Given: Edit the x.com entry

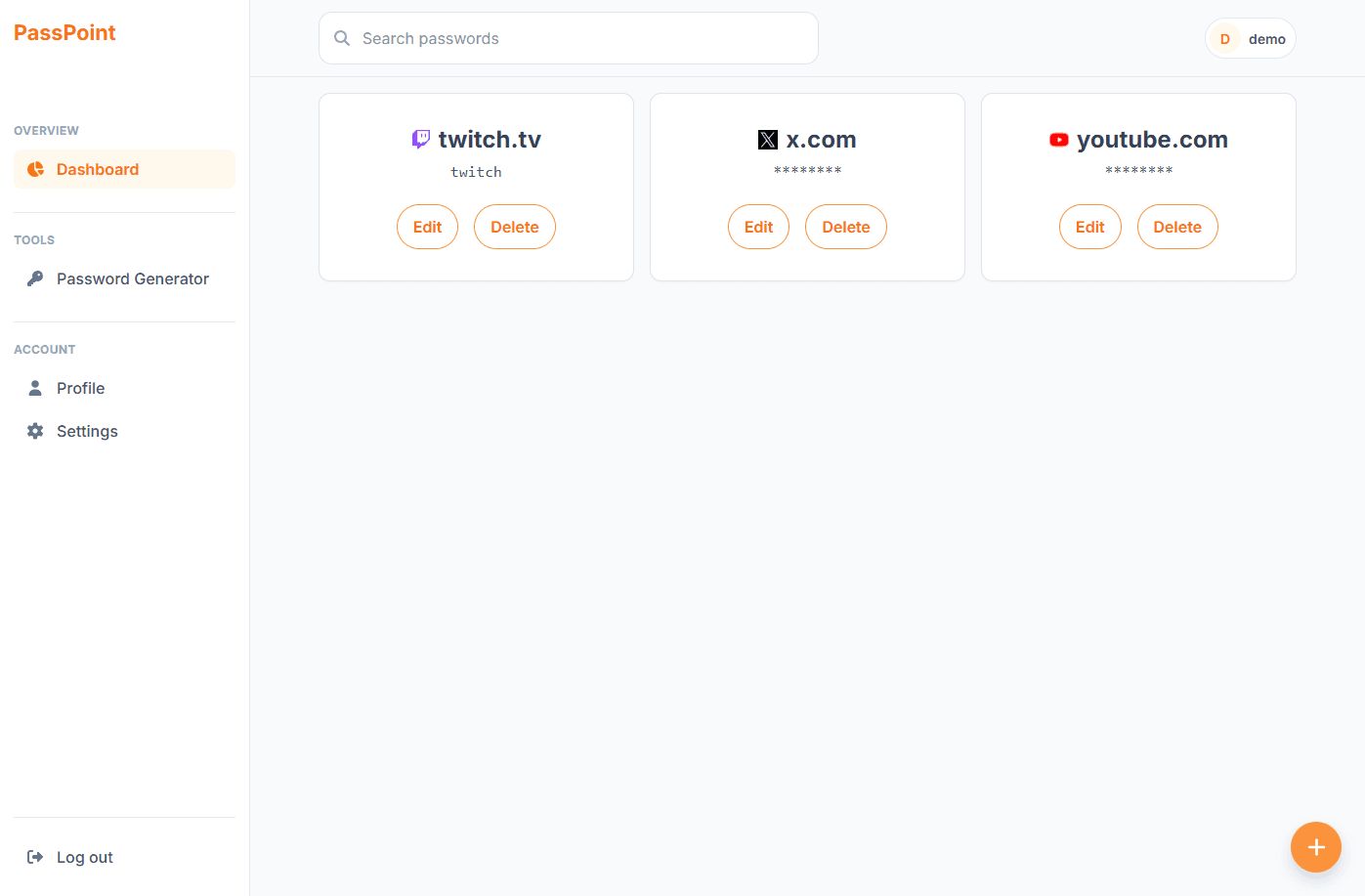Looking at the screenshot, I should pos(758,227).
